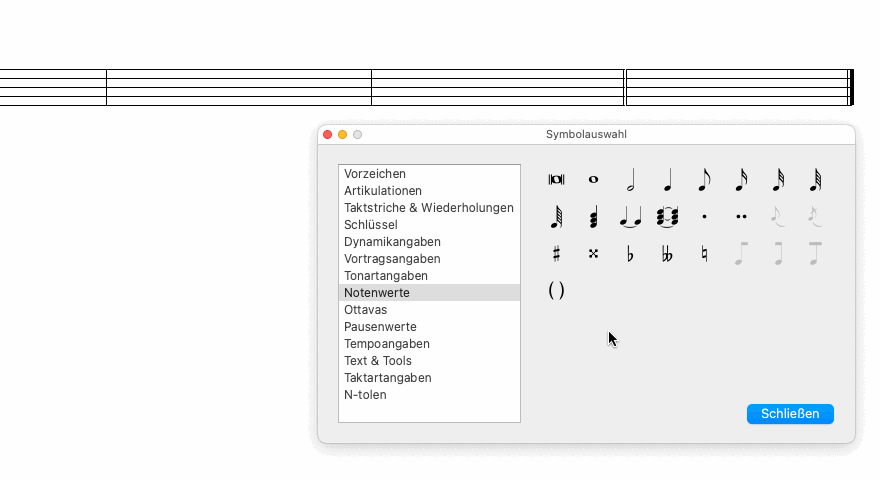Choose the half note symbol
The width and height of the screenshot is (880, 480).
coord(631,180)
